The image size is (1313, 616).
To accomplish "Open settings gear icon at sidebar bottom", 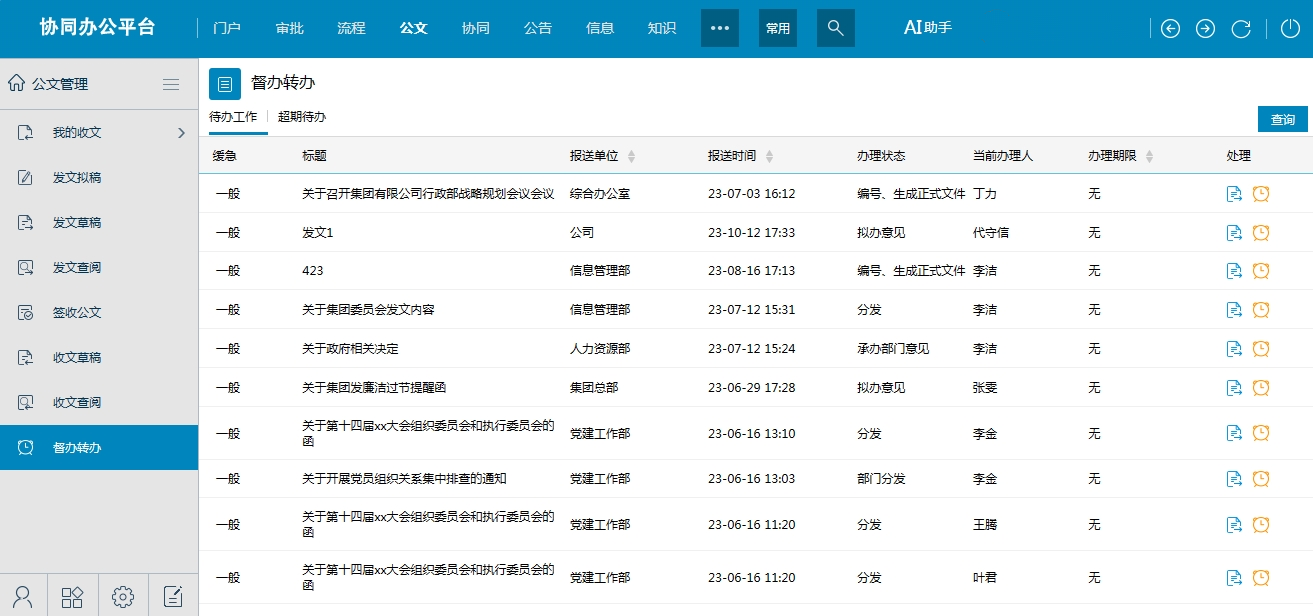I will (123, 597).
